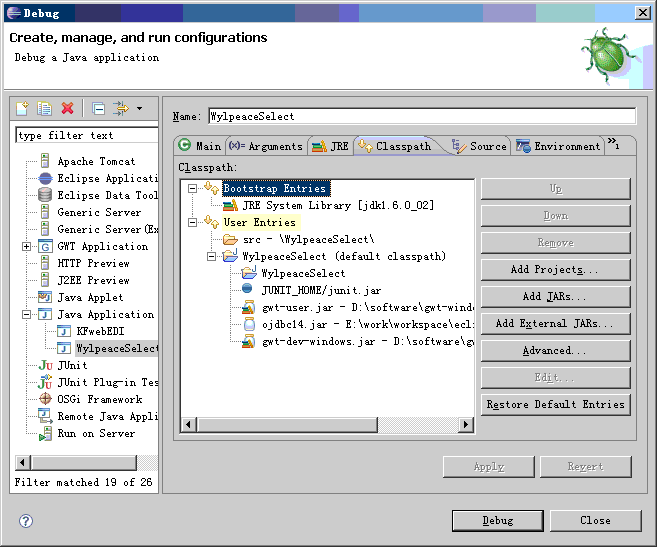This screenshot has height=547, width=657.
Task: Click the Eclipse Data Tools database icon
Action: pos(45,195)
